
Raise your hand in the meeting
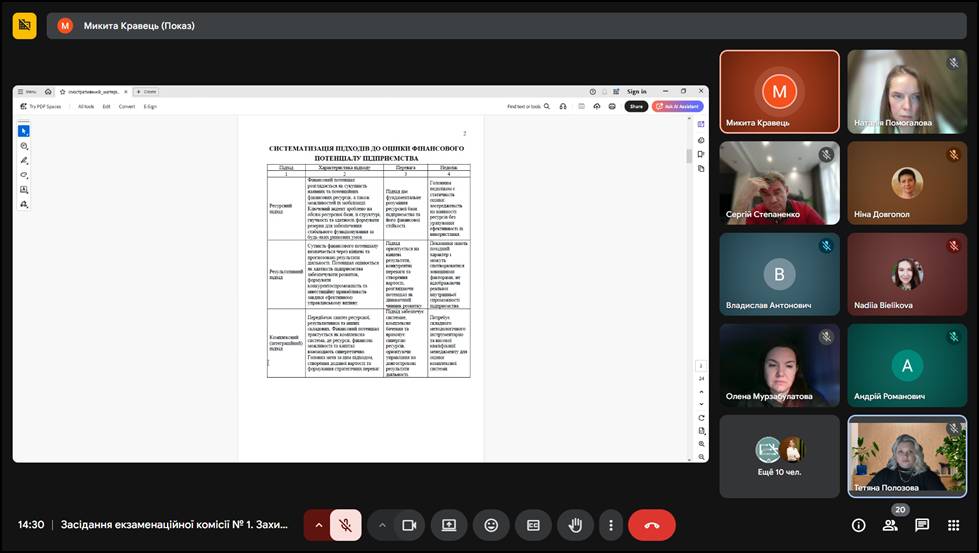[575, 525]
